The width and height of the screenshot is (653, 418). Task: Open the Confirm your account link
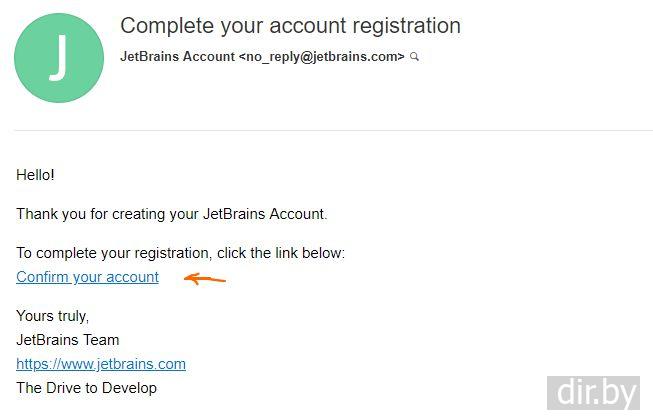tap(87, 277)
